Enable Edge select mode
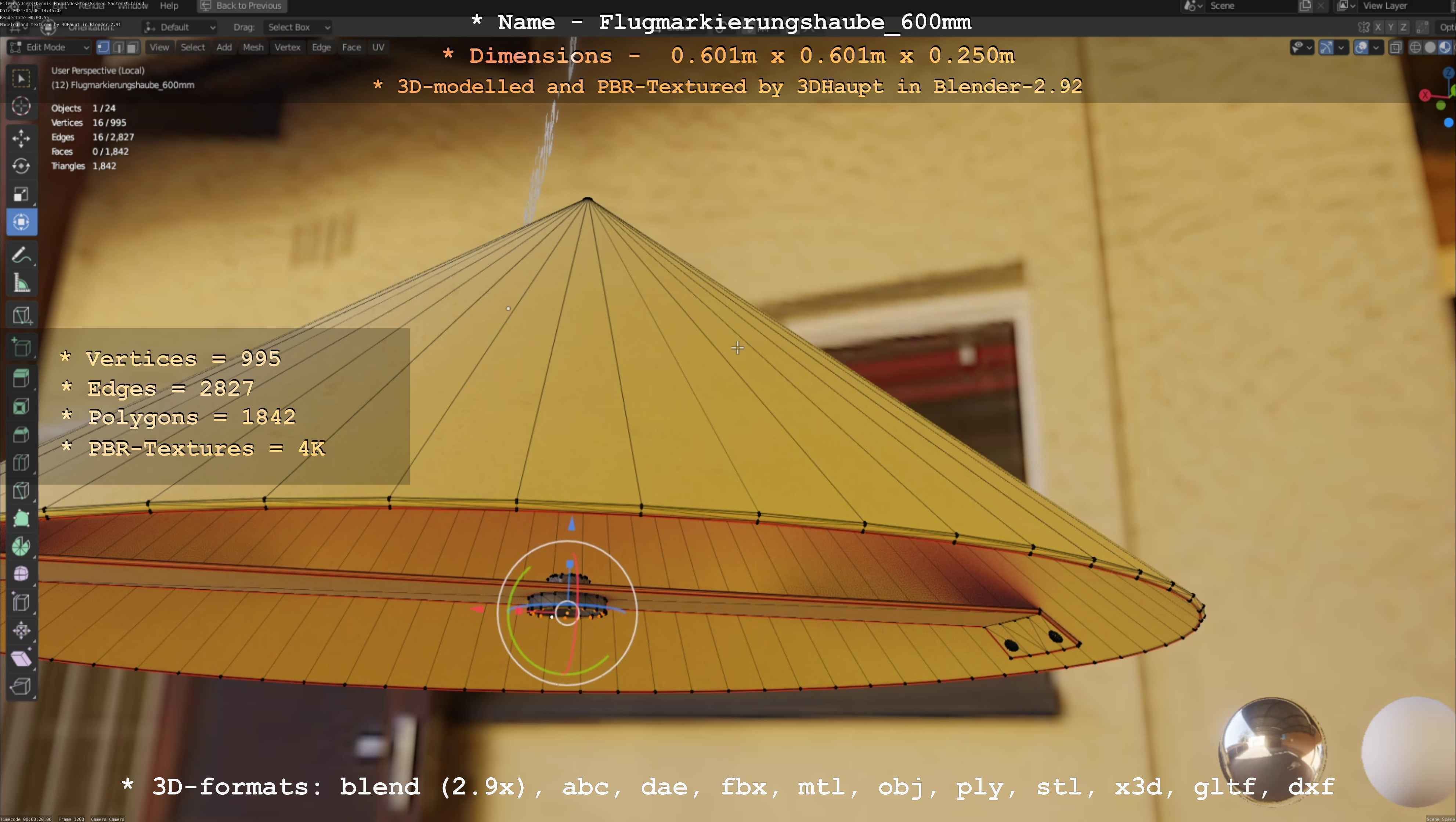 pyautogui.click(x=118, y=47)
